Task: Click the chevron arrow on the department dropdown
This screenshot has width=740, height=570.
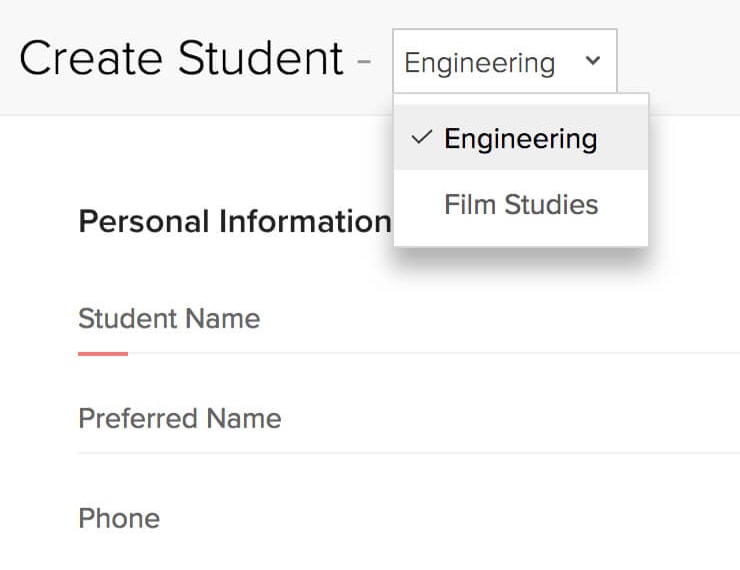Action: click(592, 60)
